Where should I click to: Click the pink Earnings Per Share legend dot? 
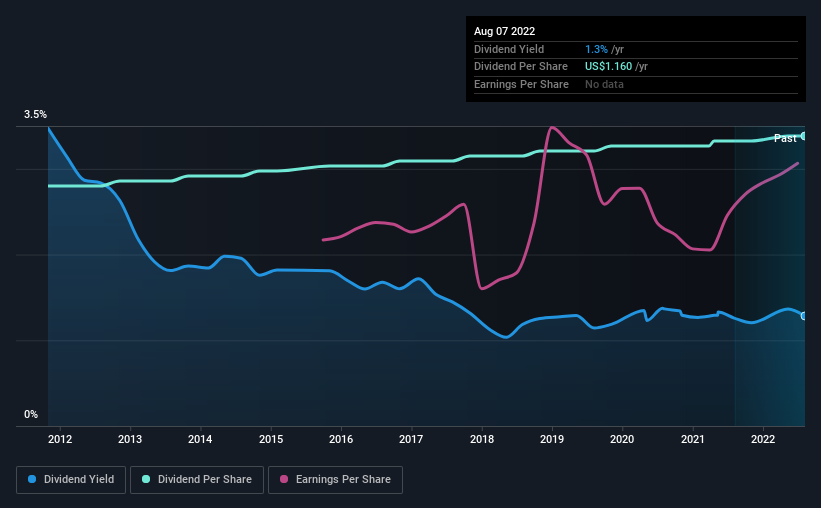(x=285, y=480)
